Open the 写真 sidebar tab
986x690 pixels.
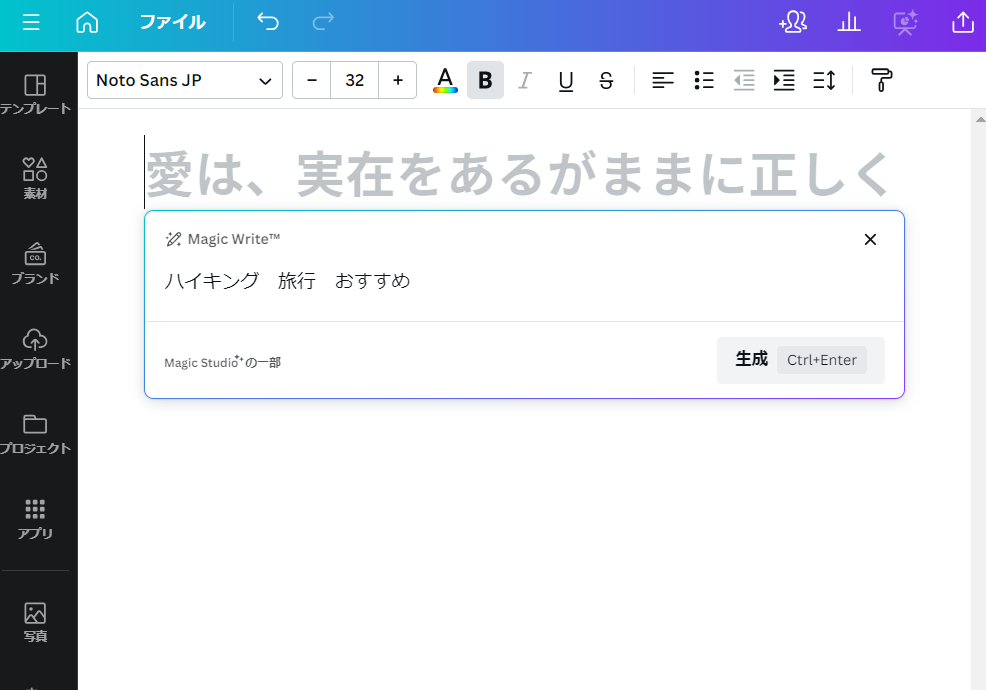click(x=35, y=622)
